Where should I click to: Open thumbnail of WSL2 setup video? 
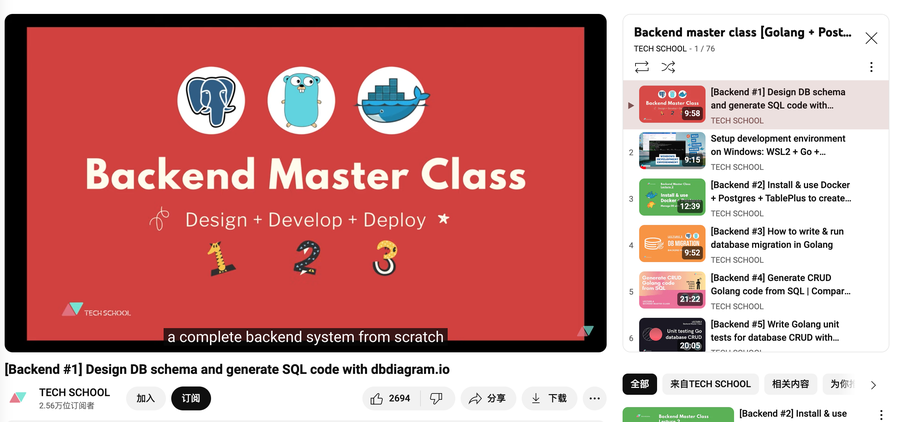[x=672, y=151]
